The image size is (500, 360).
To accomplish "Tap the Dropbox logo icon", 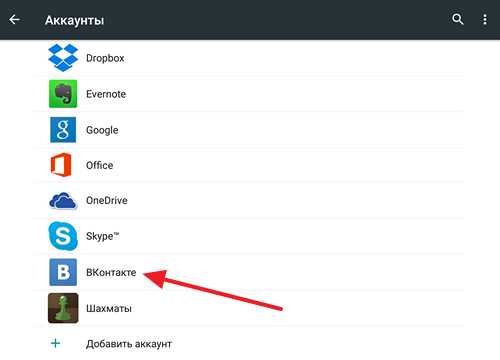I will [x=63, y=57].
